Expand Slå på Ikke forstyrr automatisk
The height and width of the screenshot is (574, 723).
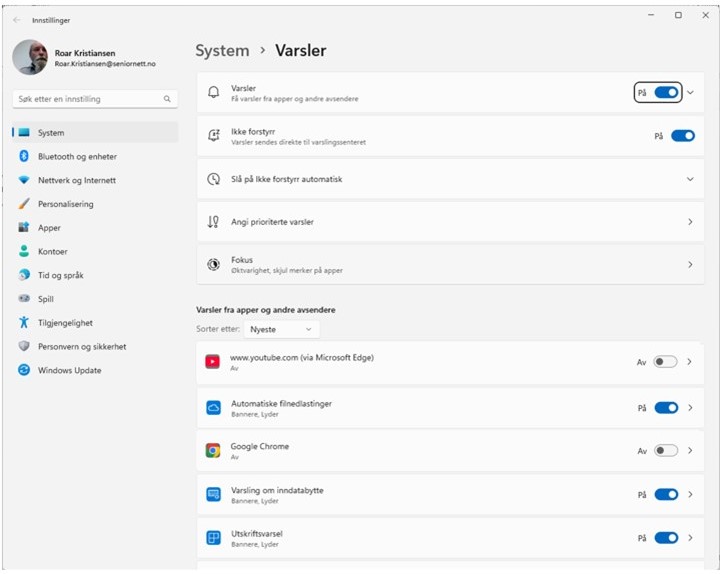pyautogui.click(x=689, y=179)
